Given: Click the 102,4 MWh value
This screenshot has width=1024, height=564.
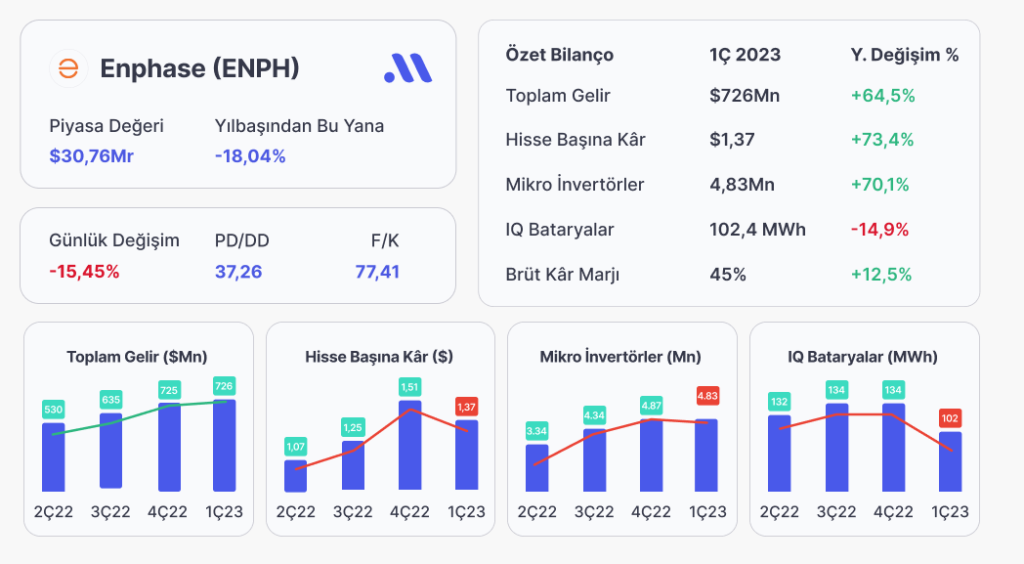Looking at the screenshot, I should click(758, 230).
